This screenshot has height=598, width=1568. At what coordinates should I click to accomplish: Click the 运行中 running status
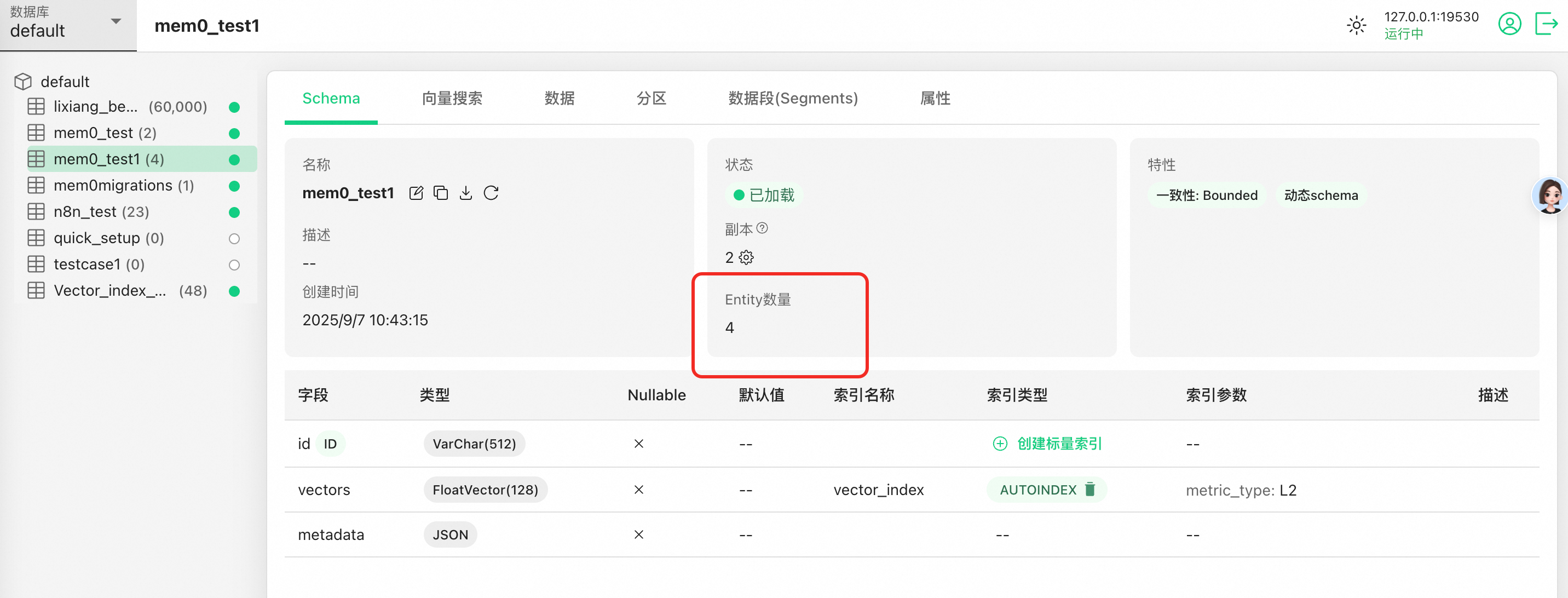(1404, 34)
